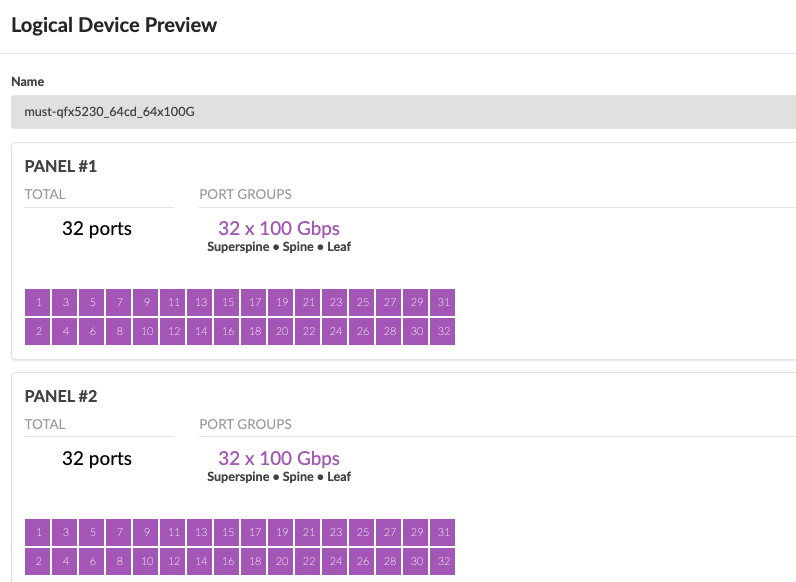The height and width of the screenshot is (582, 796).
Task: Click port 15 in Panel #1
Action: (227, 302)
